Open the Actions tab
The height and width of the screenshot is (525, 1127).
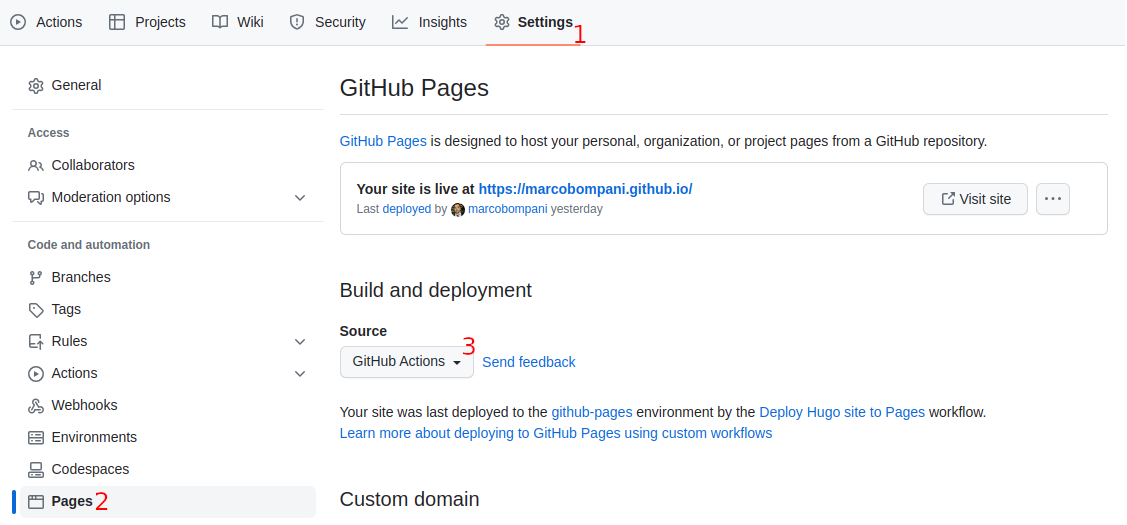tap(47, 22)
